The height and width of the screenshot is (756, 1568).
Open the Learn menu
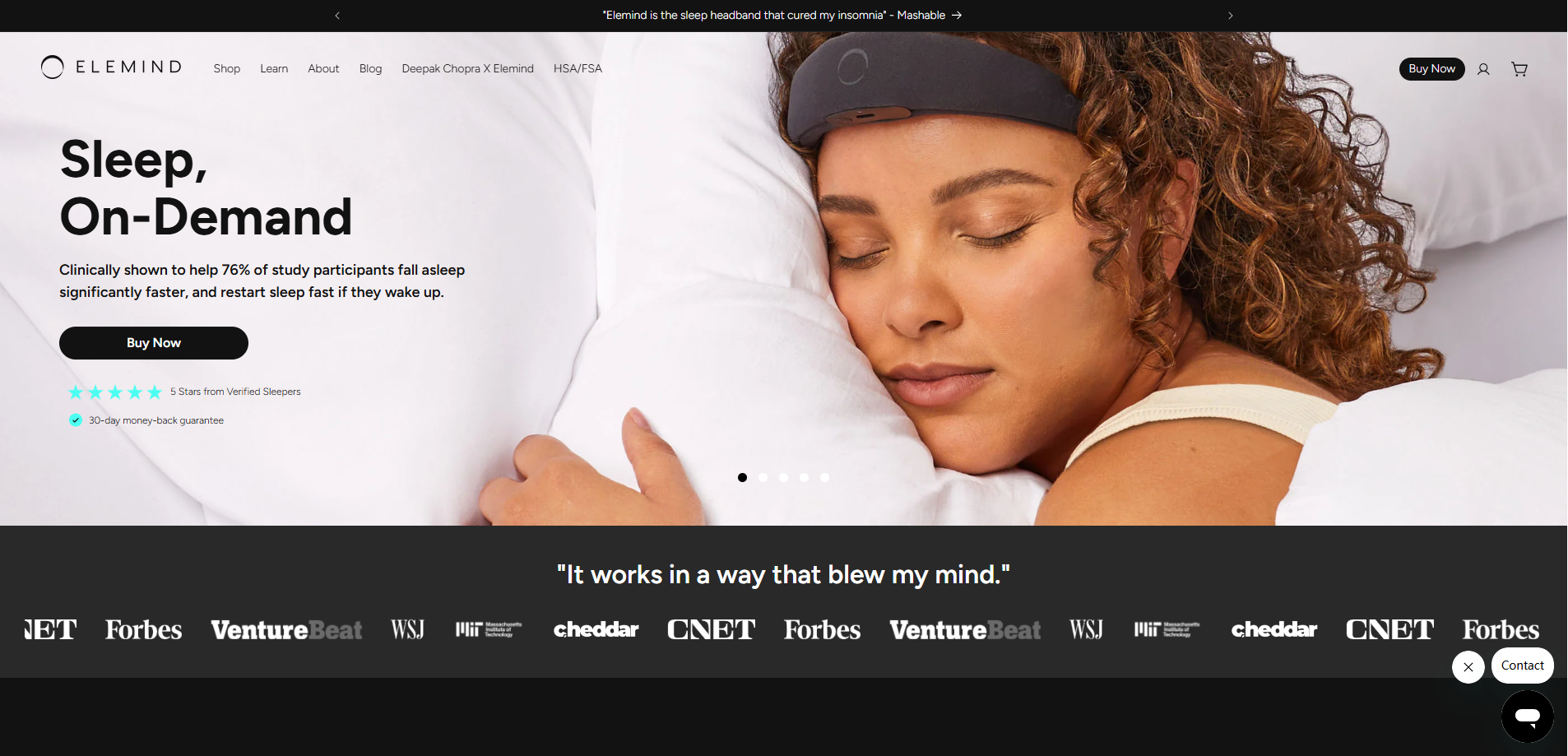(x=274, y=69)
